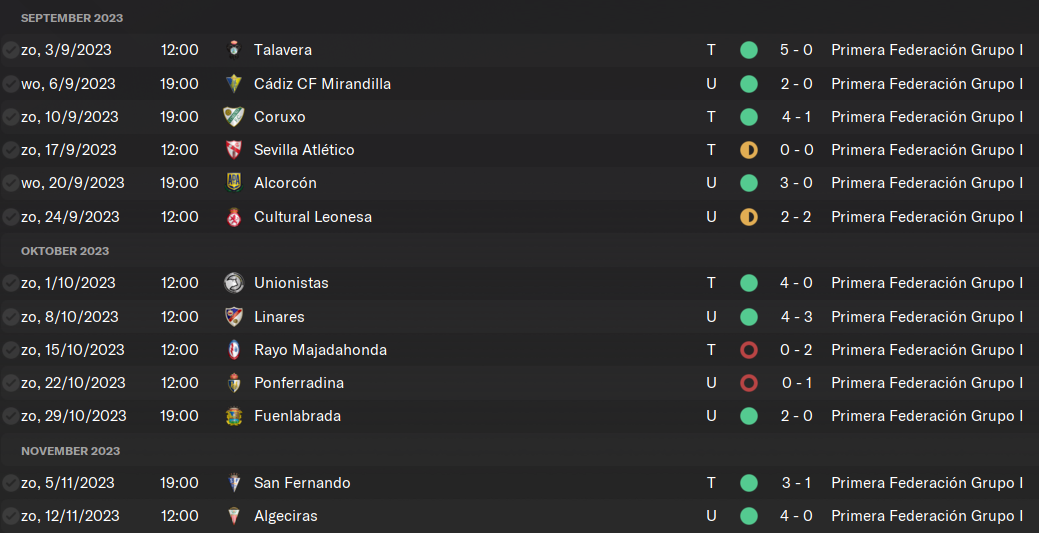Click the Coruxo club crest icon
Image resolution: width=1039 pixels, height=533 pixels.
coord(233,117)
